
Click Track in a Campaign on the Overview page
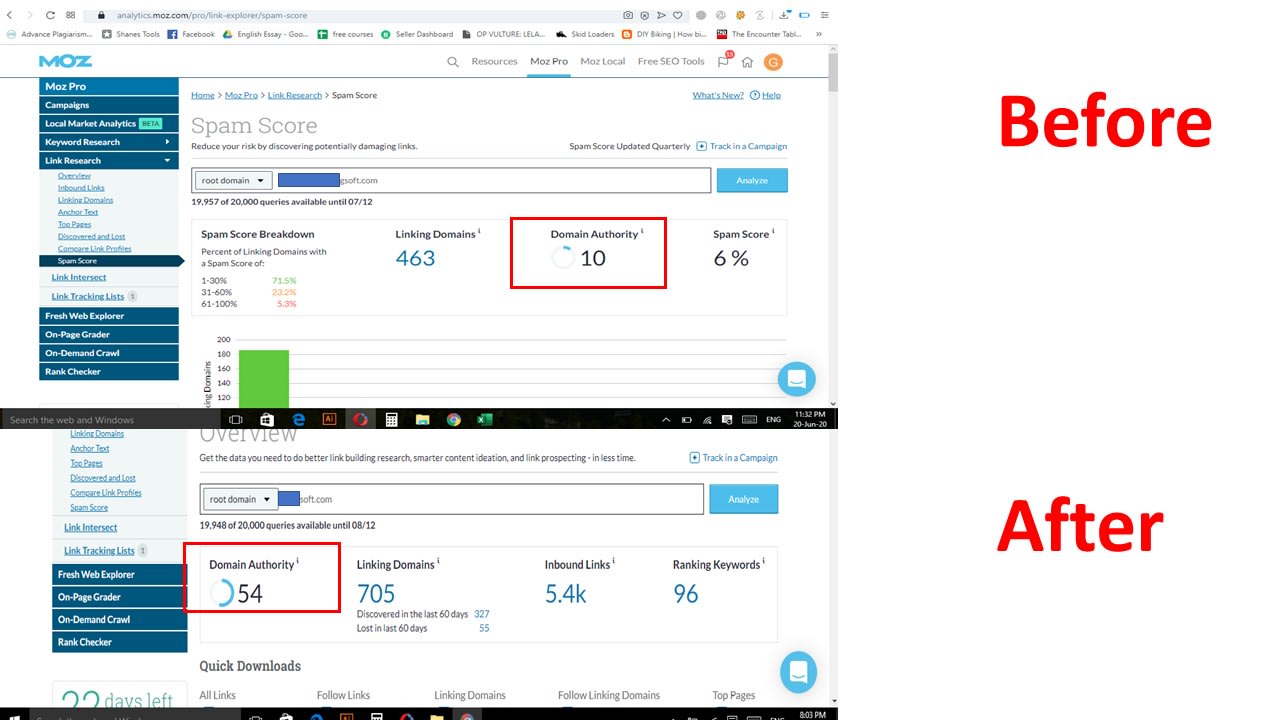(x=734, y=458)
